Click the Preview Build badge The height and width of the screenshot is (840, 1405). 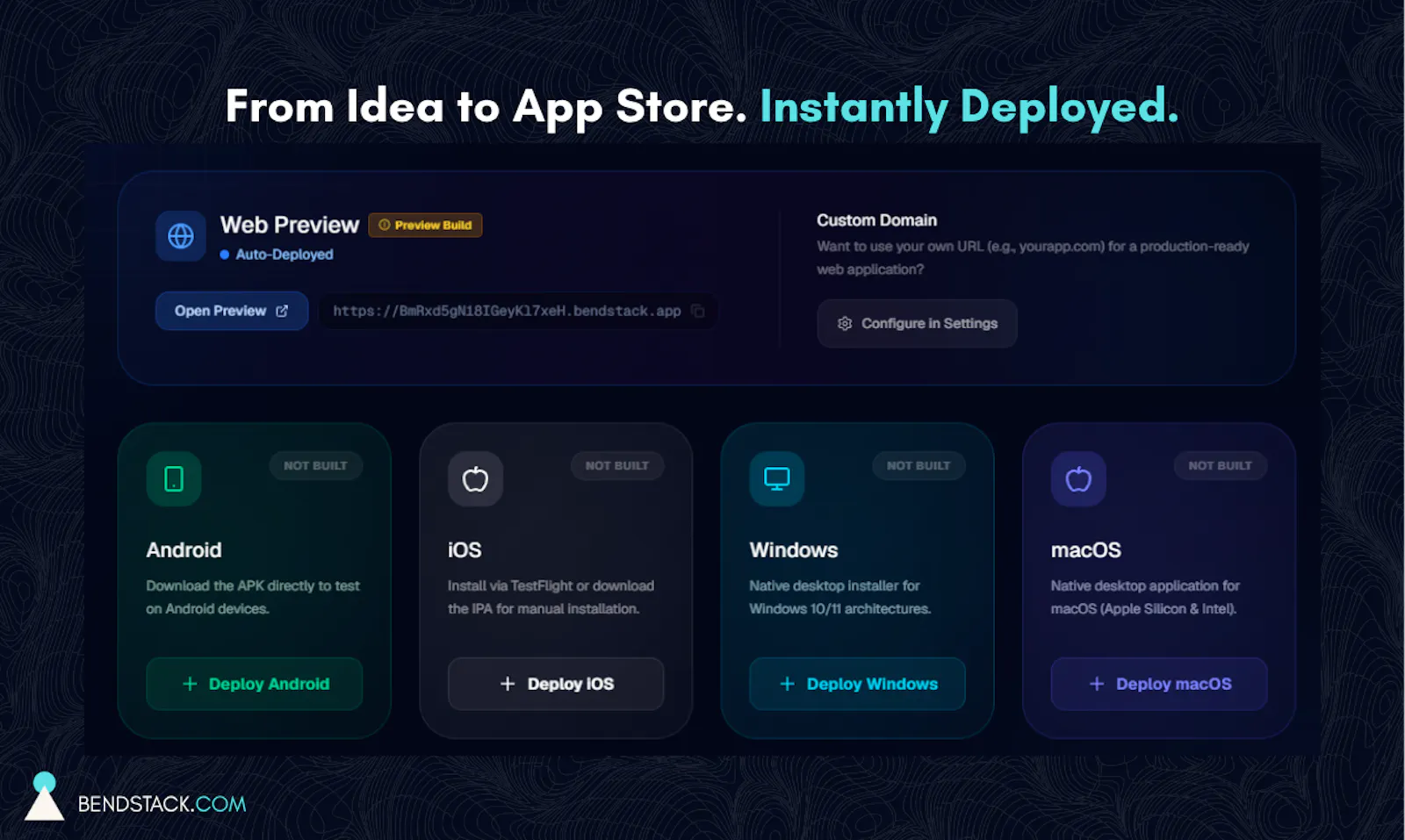[x=425, y=225]
